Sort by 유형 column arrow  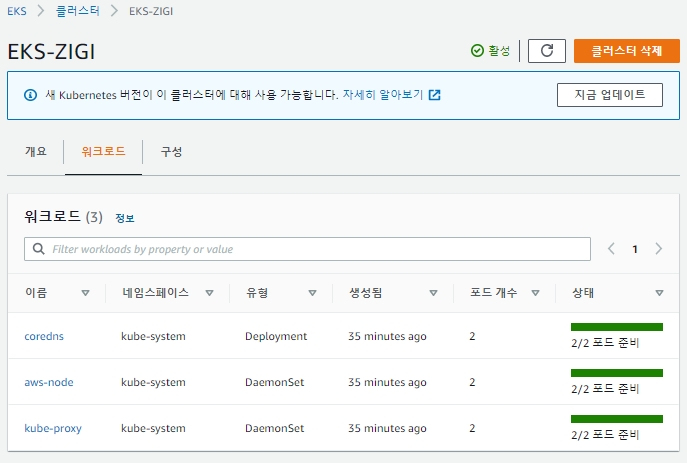[312, 293]
